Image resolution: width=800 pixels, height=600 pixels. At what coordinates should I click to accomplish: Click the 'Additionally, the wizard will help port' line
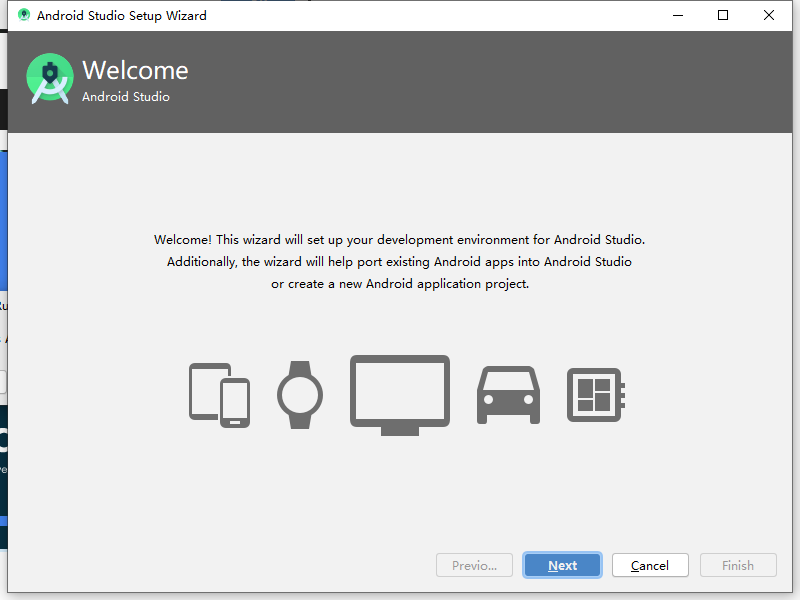click(399, 262)
